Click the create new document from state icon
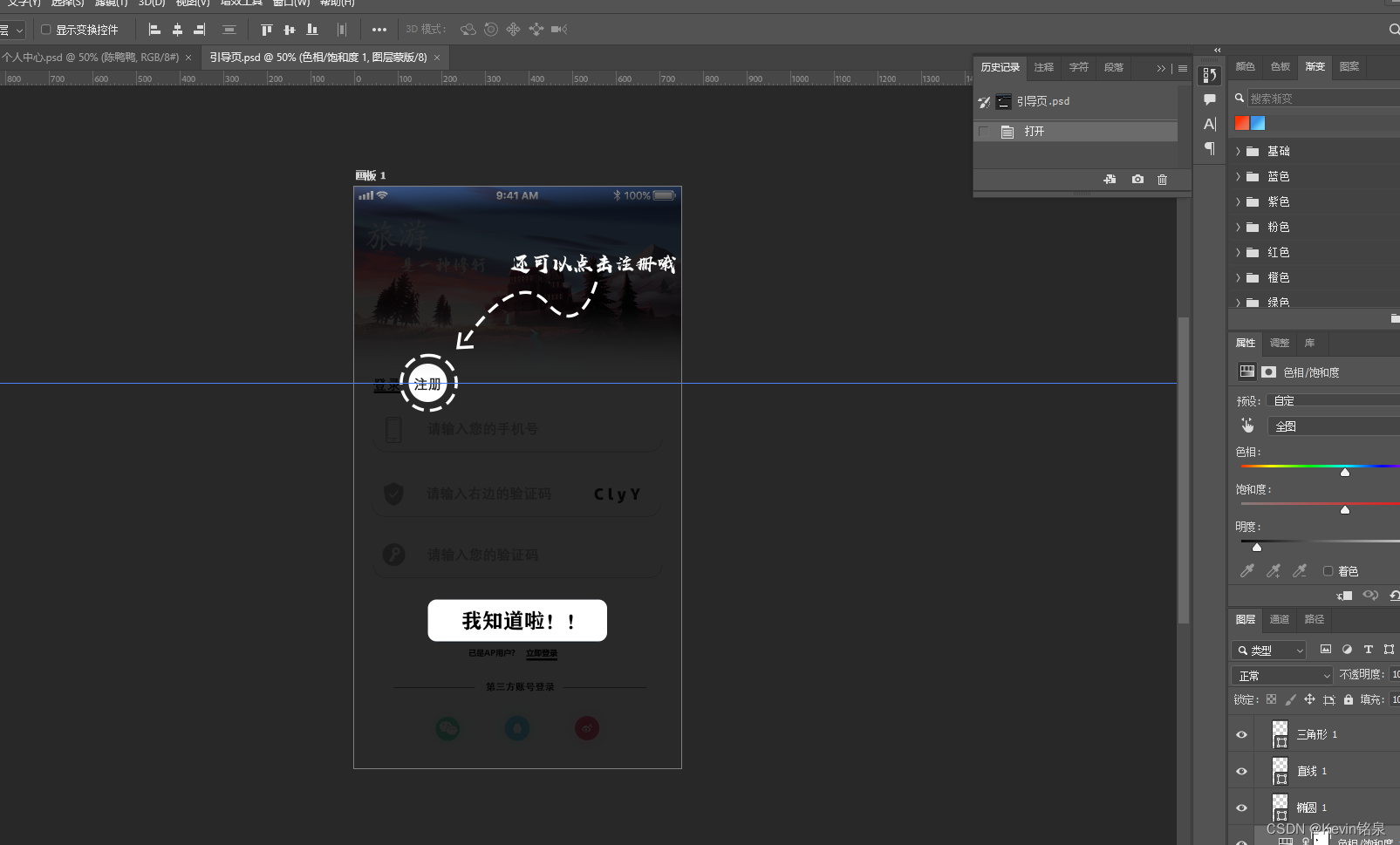The image size is (1400, 845). [1110, 180]
